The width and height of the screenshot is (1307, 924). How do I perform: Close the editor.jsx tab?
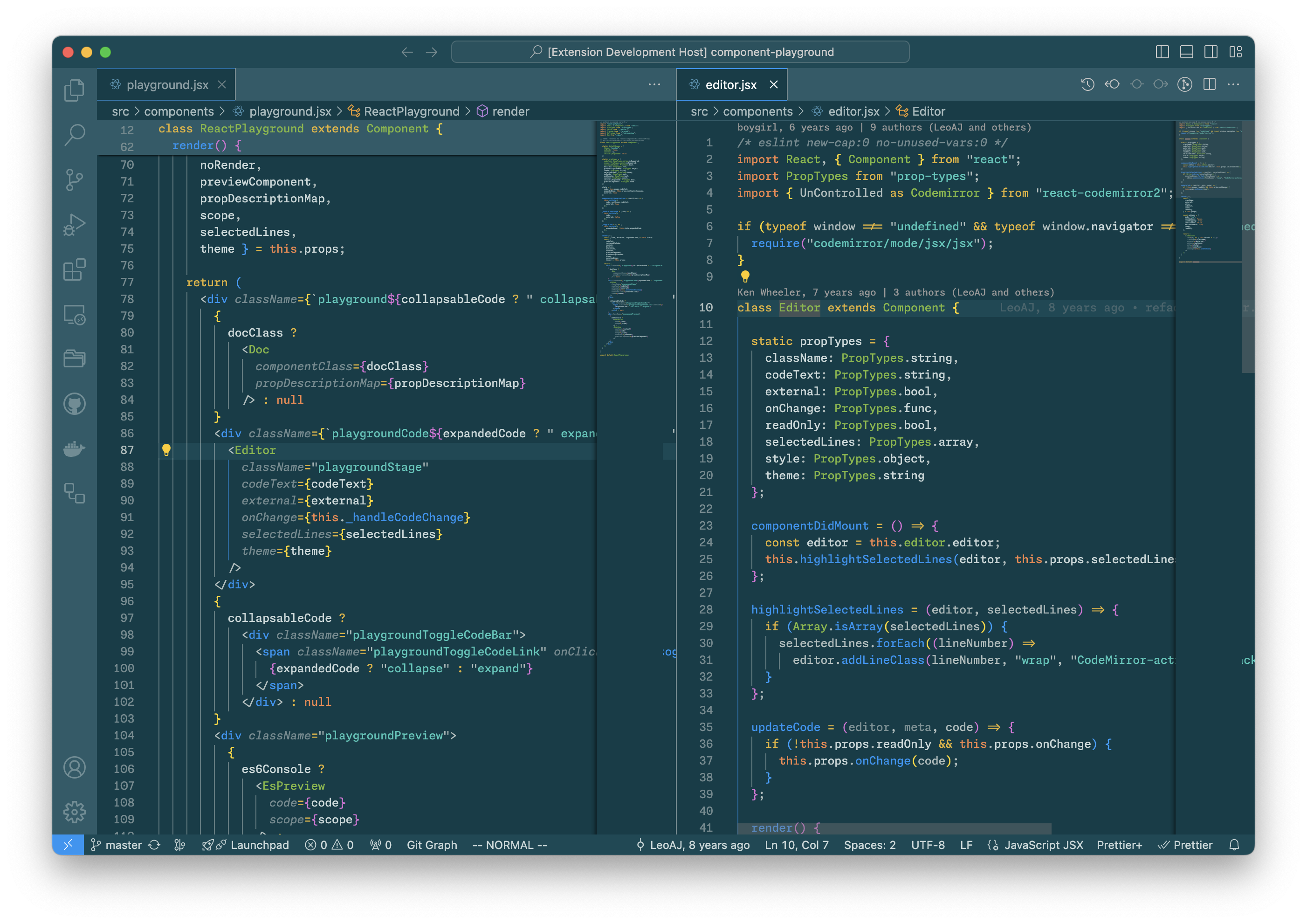coord(774,85)
